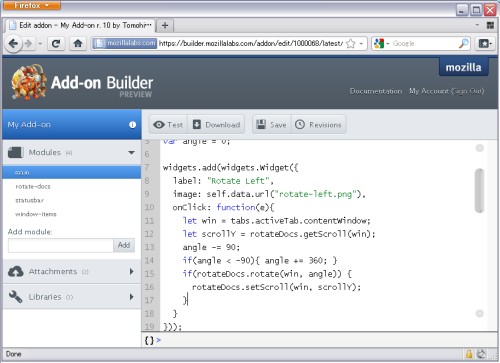Open a new browser tab

(165, 25)
